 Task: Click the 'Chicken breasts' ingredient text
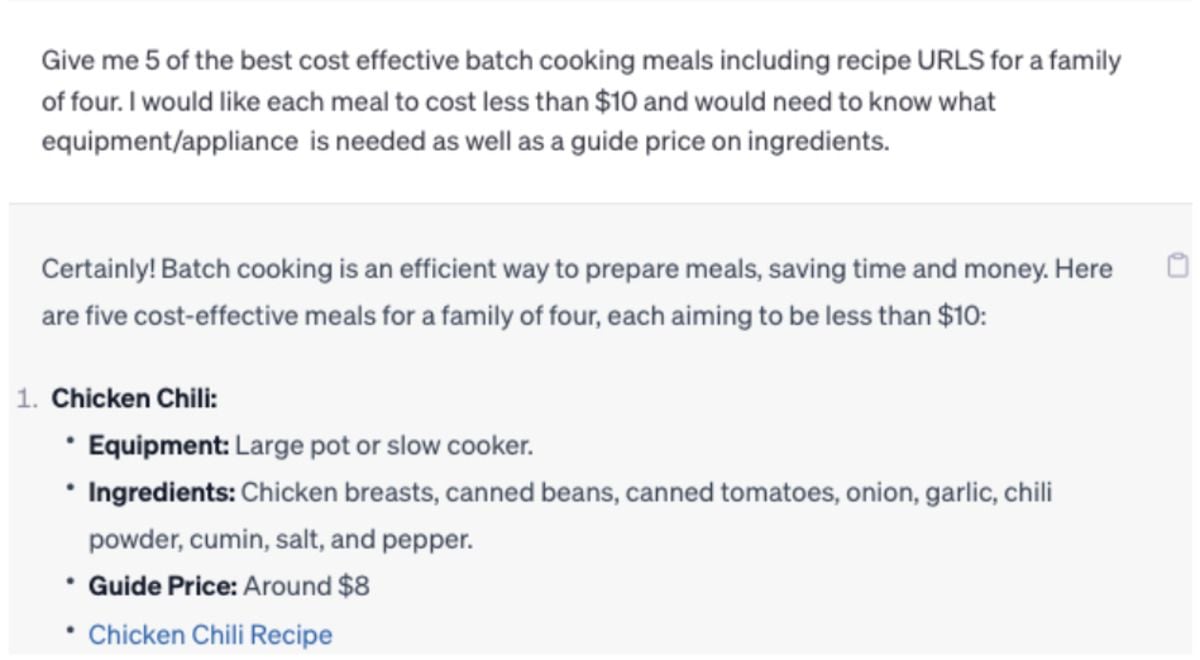click(339, 493)
